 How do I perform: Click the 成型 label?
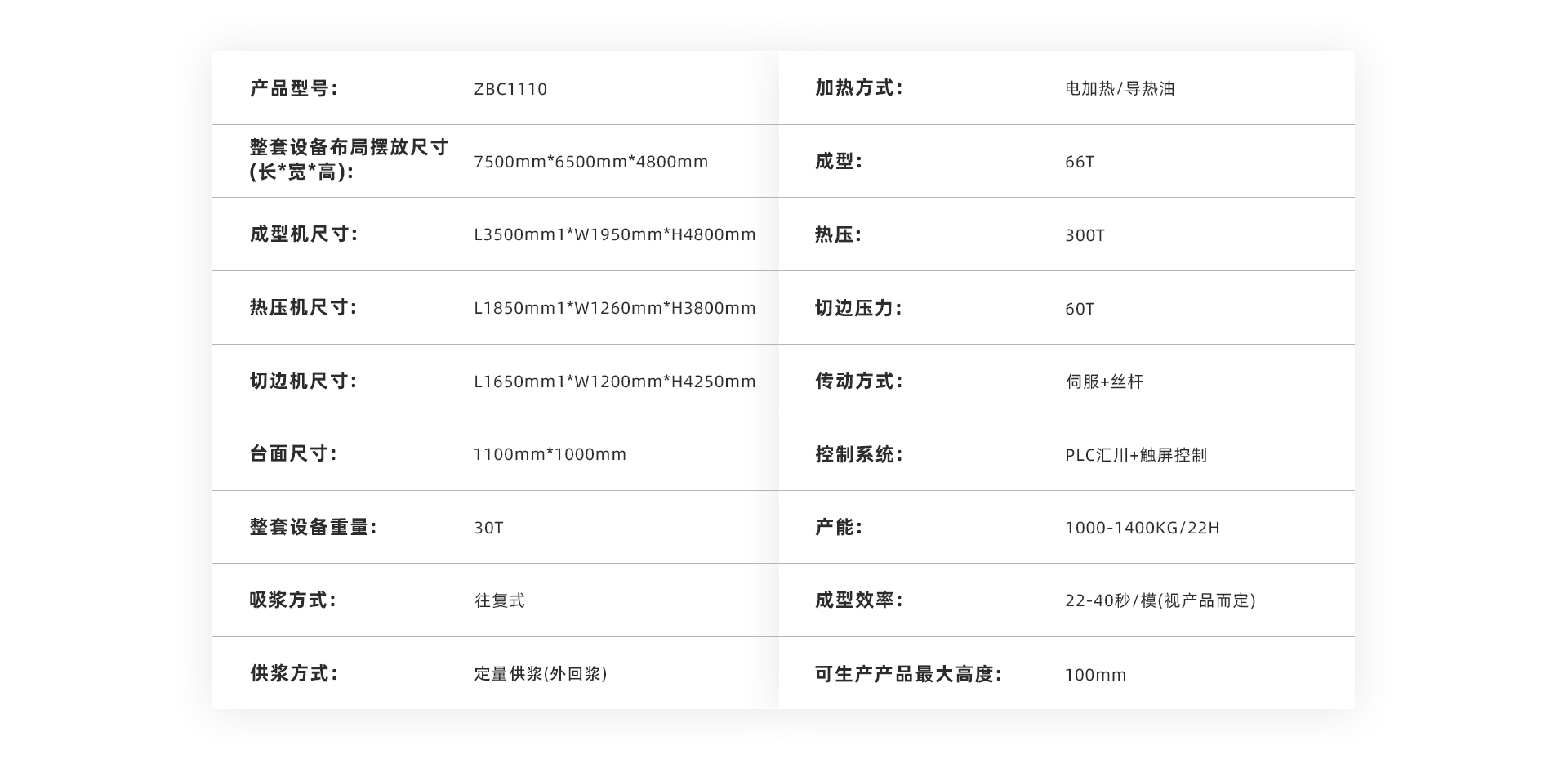839,161
